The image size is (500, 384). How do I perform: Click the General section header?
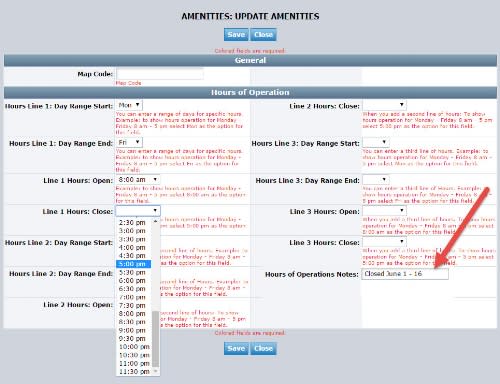point(250,60)
